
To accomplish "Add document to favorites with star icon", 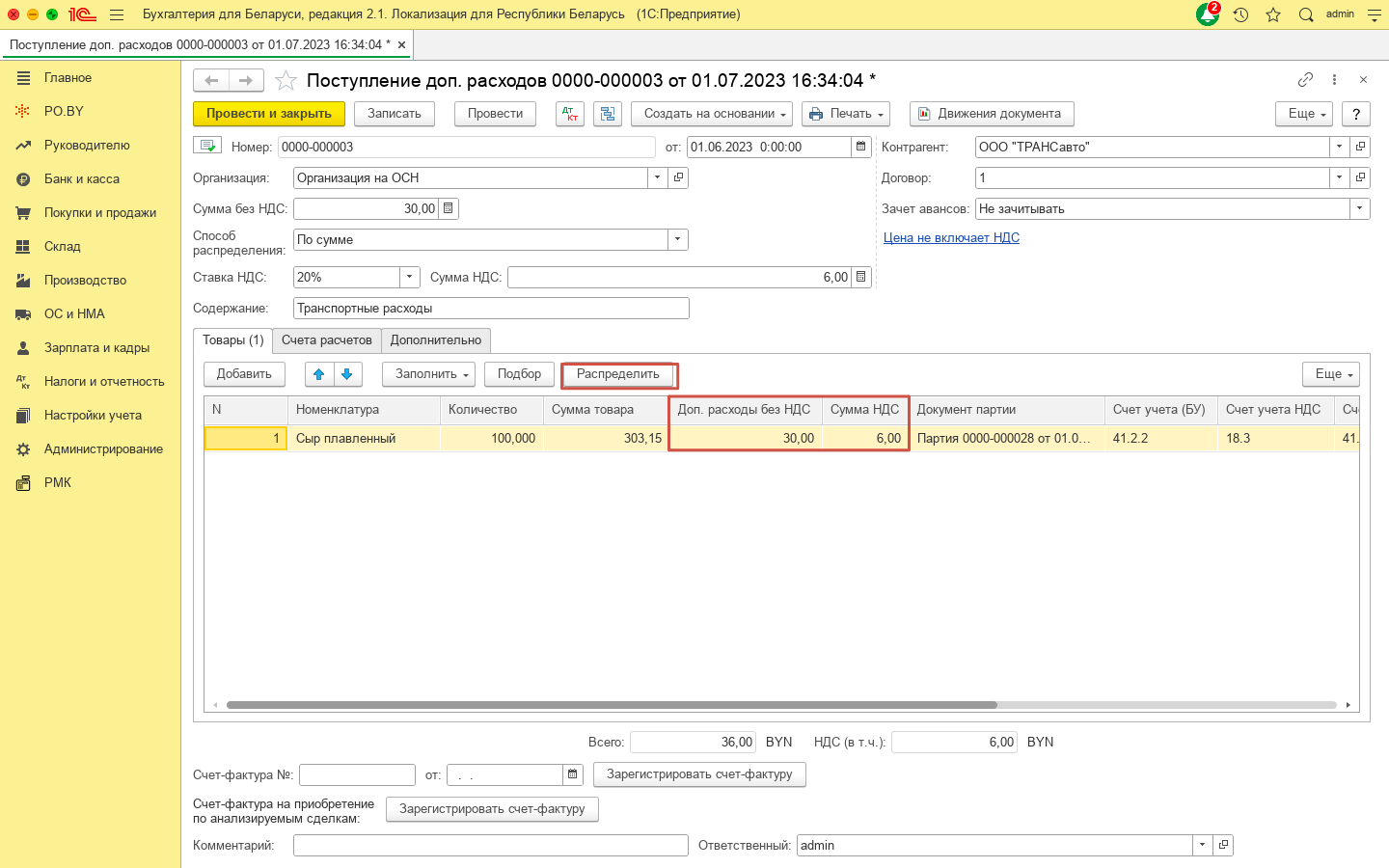I will coord(286,80).
